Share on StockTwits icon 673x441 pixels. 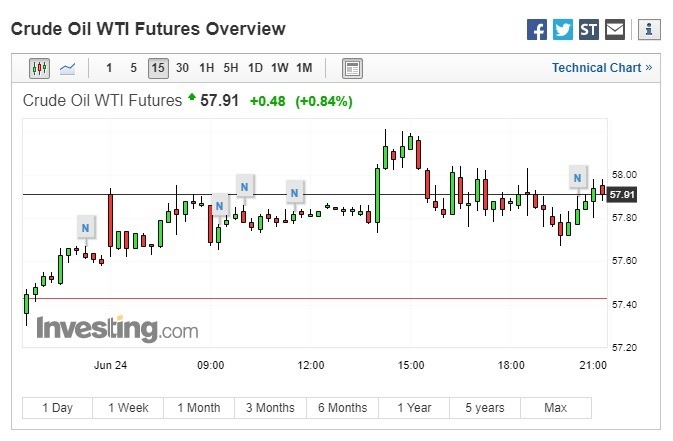coord(588,30)
